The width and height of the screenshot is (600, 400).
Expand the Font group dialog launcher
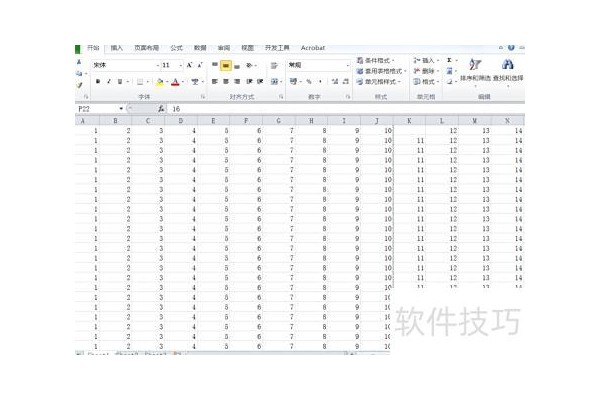[203, 97]
